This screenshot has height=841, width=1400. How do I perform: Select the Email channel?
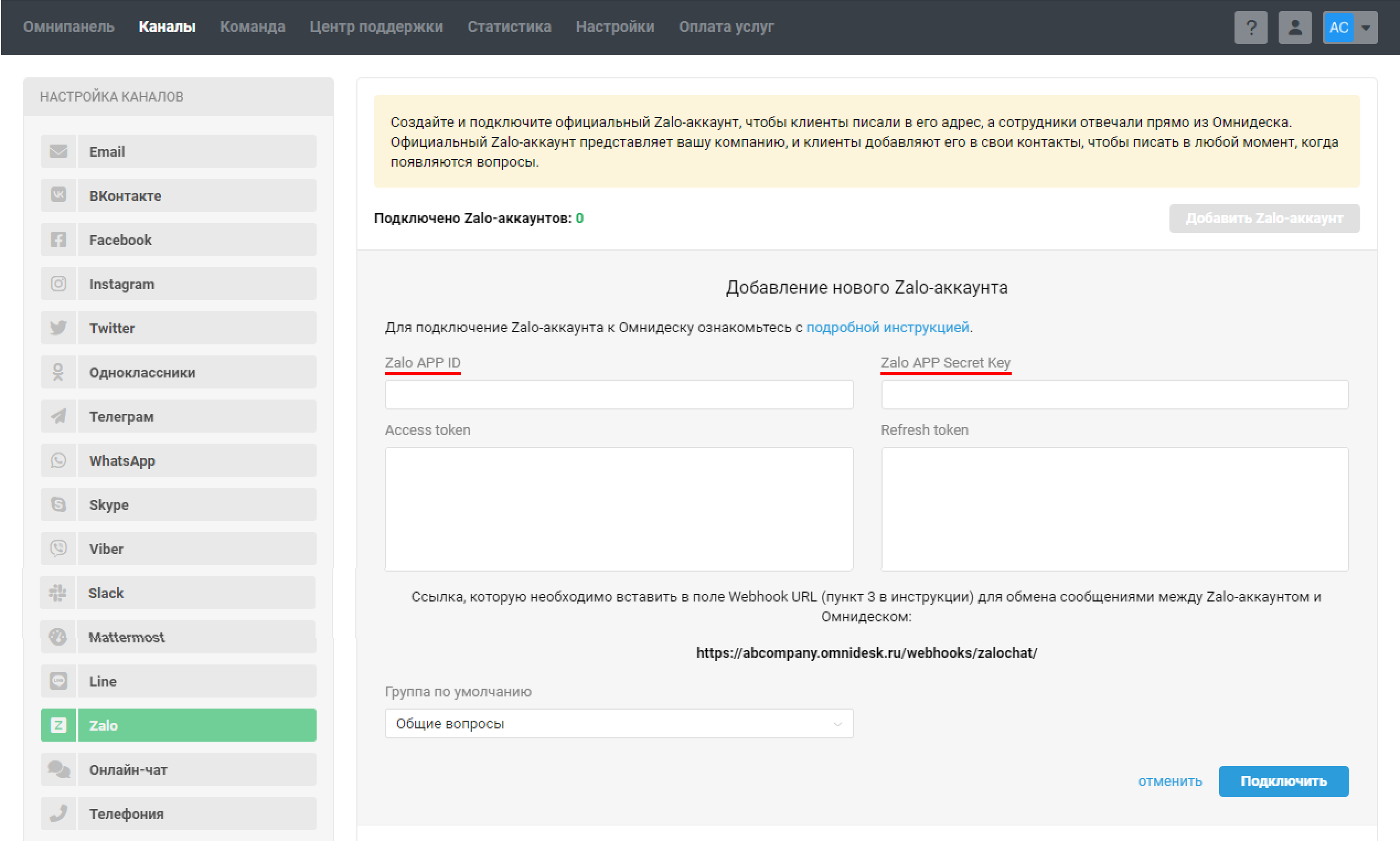(178, 151)
